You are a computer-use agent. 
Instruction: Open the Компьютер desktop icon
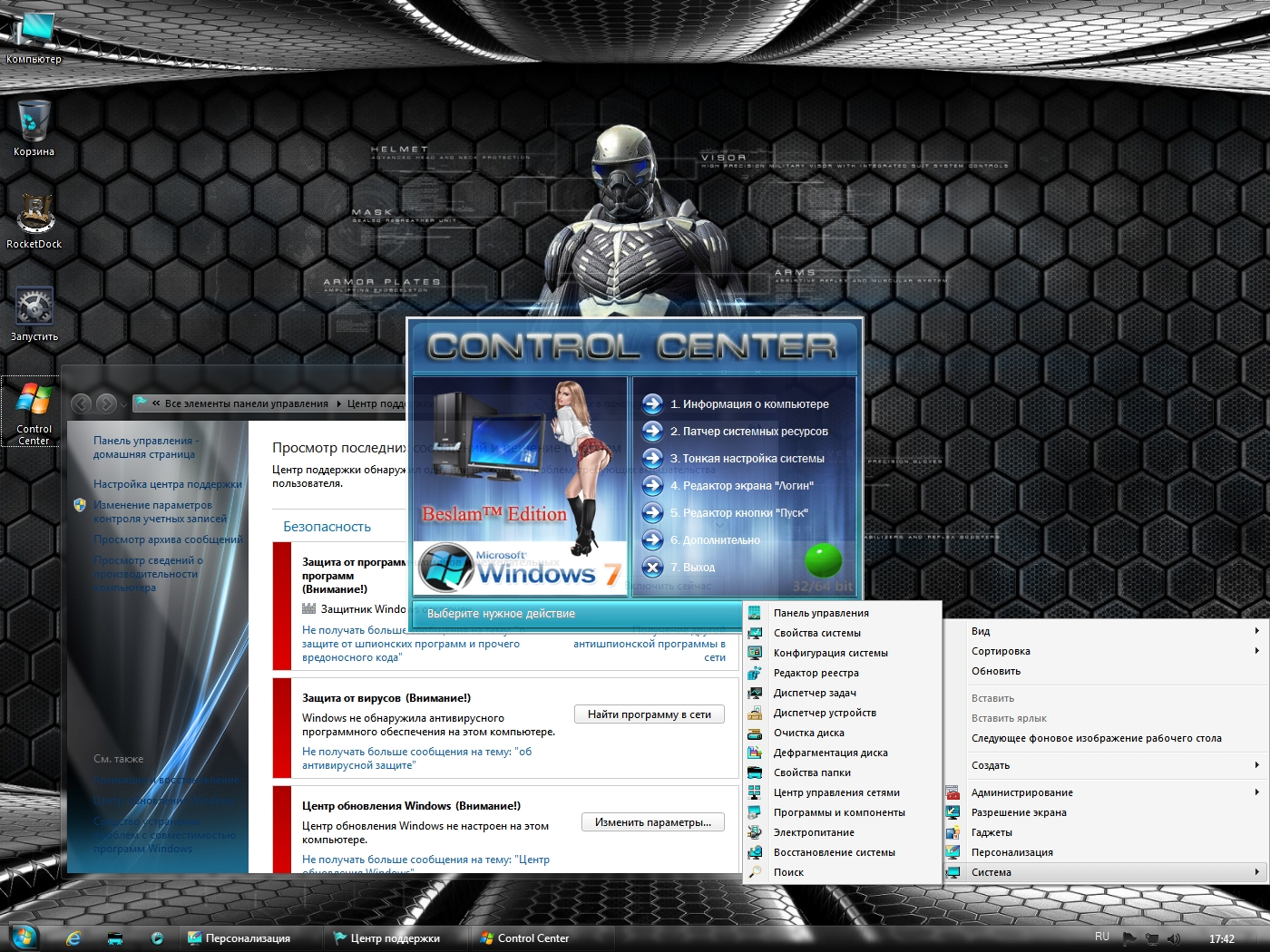pyautogui.click(x=34, y=36)
